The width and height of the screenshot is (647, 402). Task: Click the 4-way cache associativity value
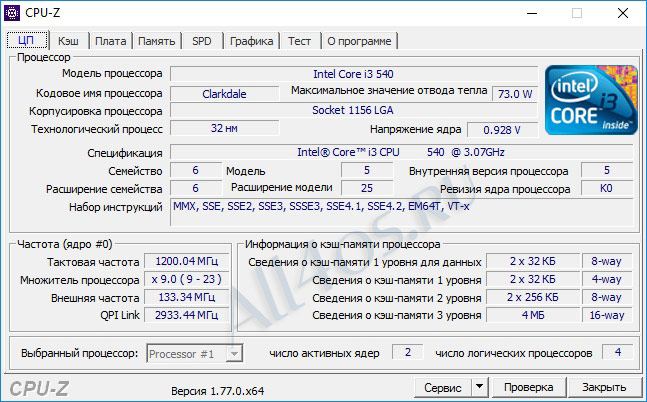coord(607,279)
